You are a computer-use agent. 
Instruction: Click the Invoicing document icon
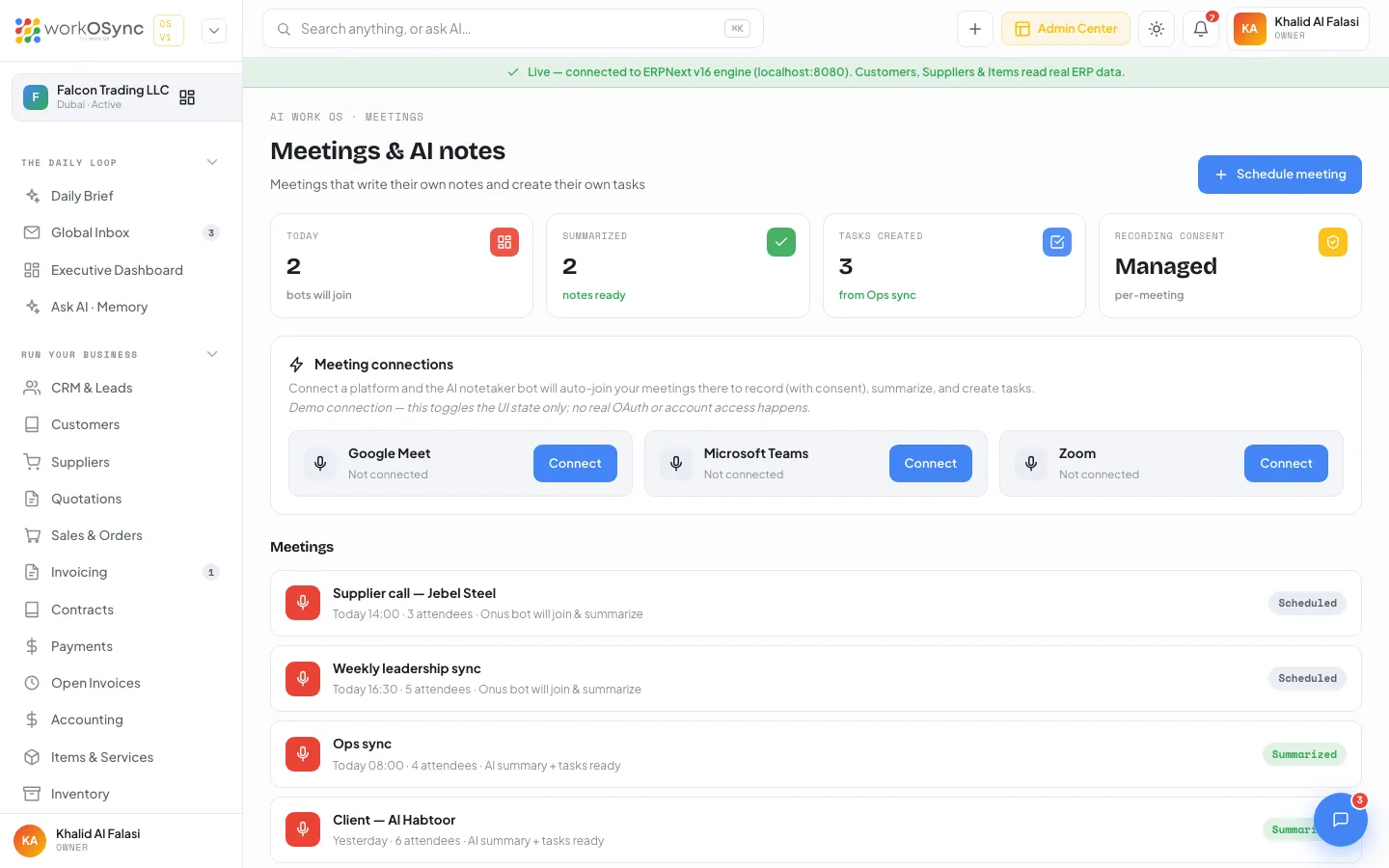[32, 572]
